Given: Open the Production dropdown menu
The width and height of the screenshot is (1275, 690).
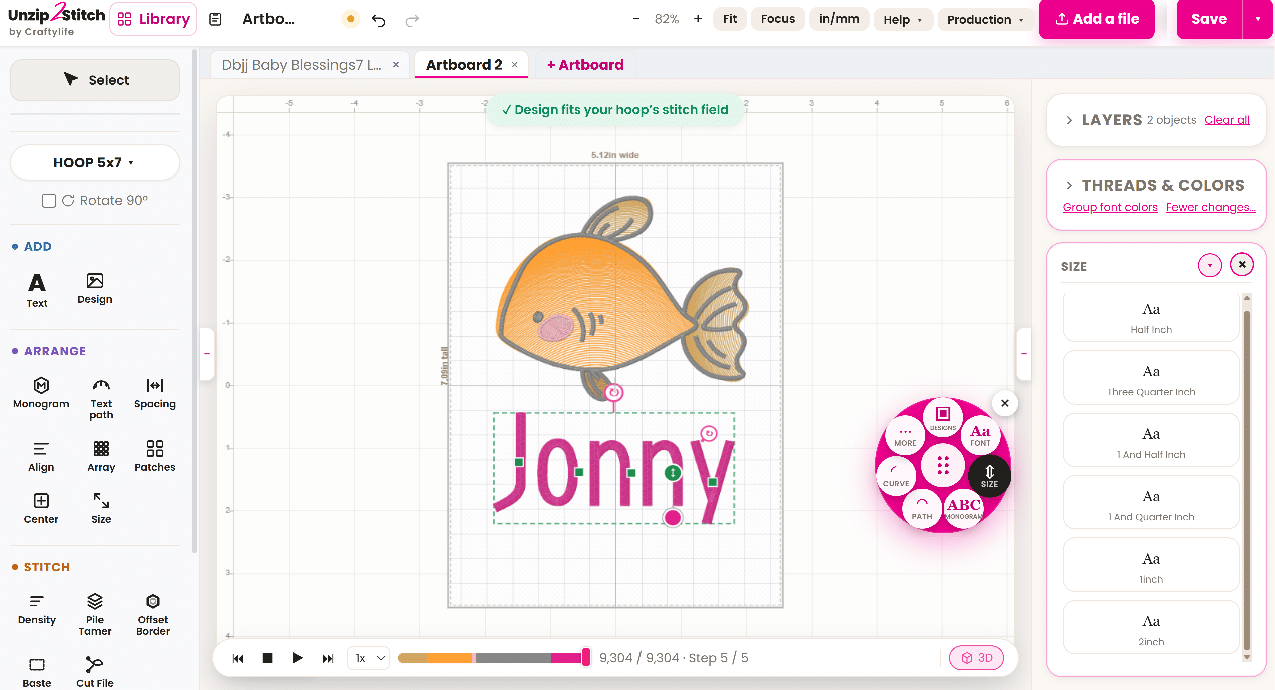Looking at the screenshot, I should pyautogui.click(x=985, y=20).
